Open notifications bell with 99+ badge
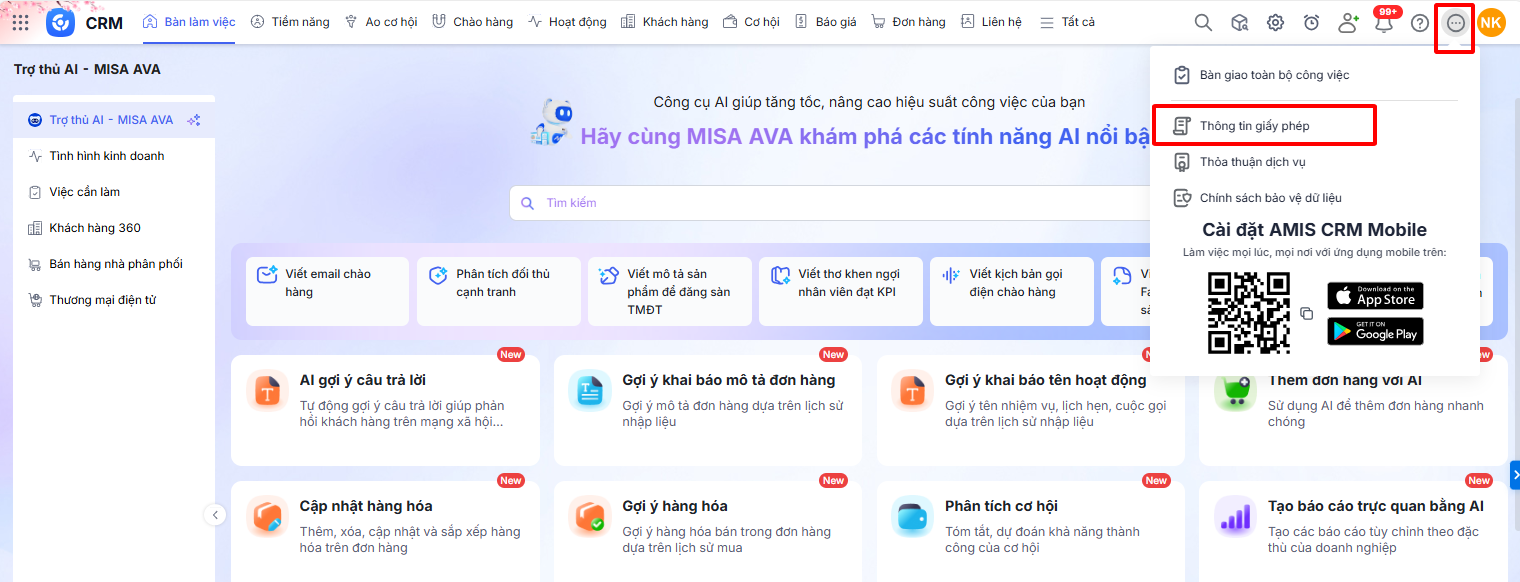This screenshot has width=1520, height=582. pos(1384,21)
